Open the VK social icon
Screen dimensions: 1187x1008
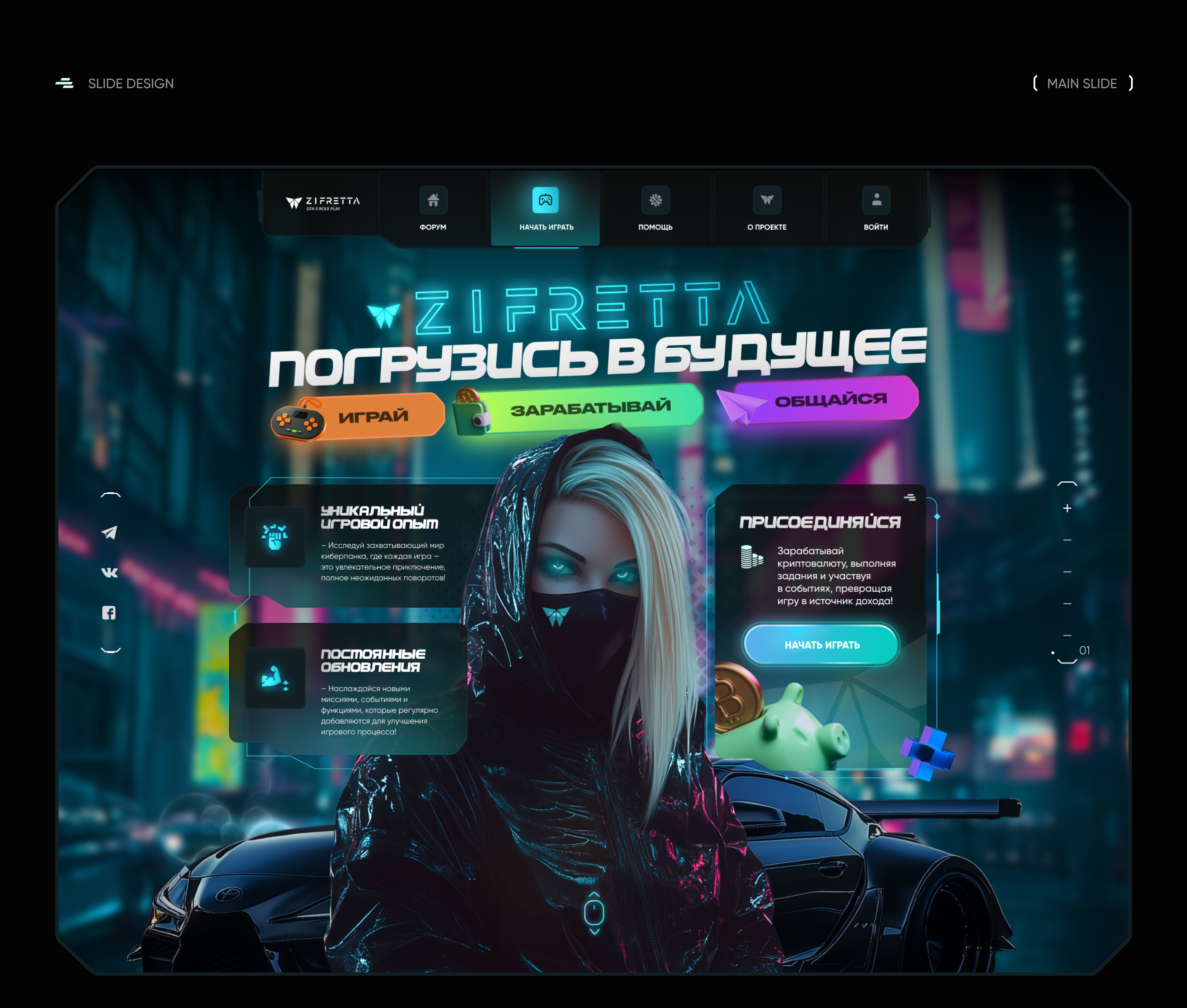click(x=109, y=573)
